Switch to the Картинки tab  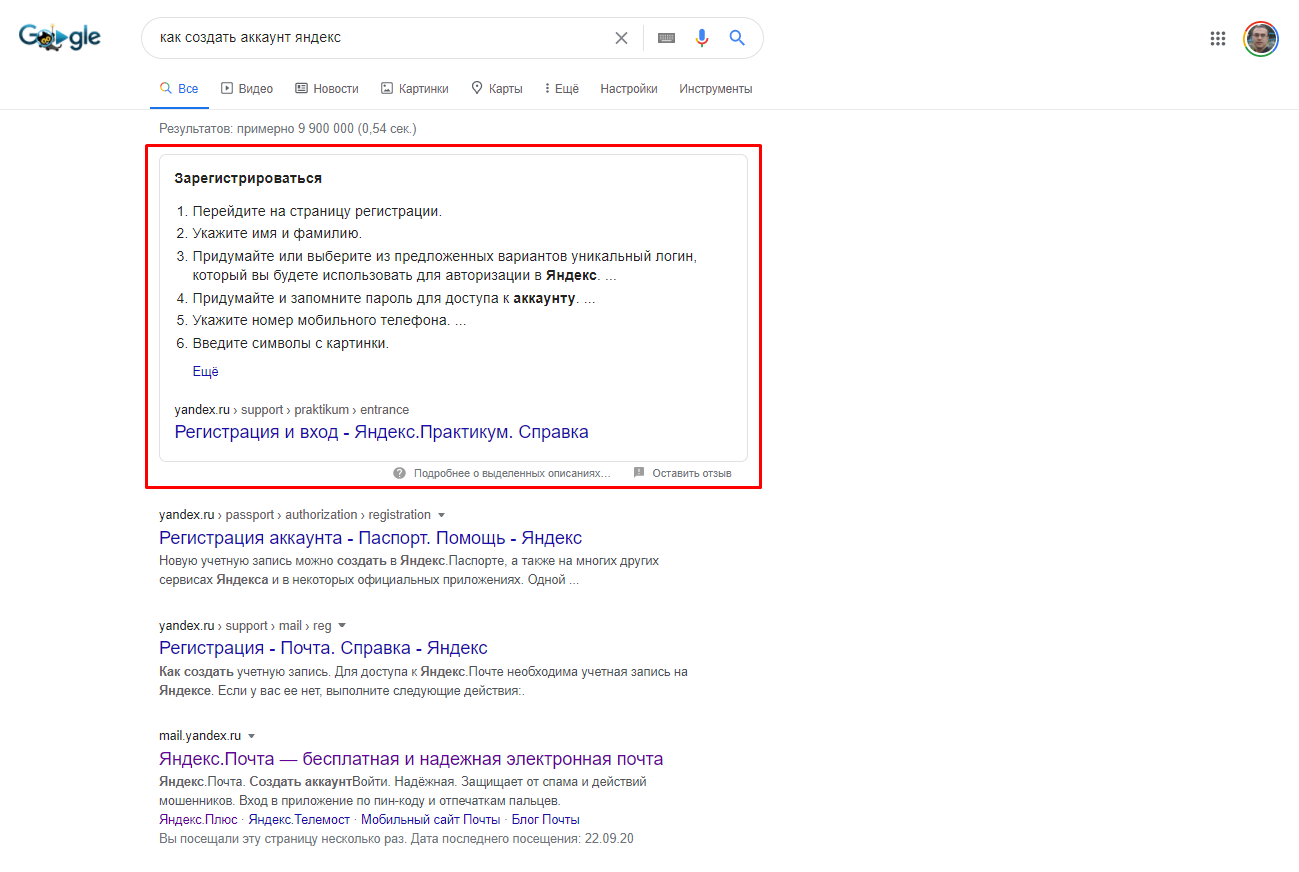tap(414, 88)
